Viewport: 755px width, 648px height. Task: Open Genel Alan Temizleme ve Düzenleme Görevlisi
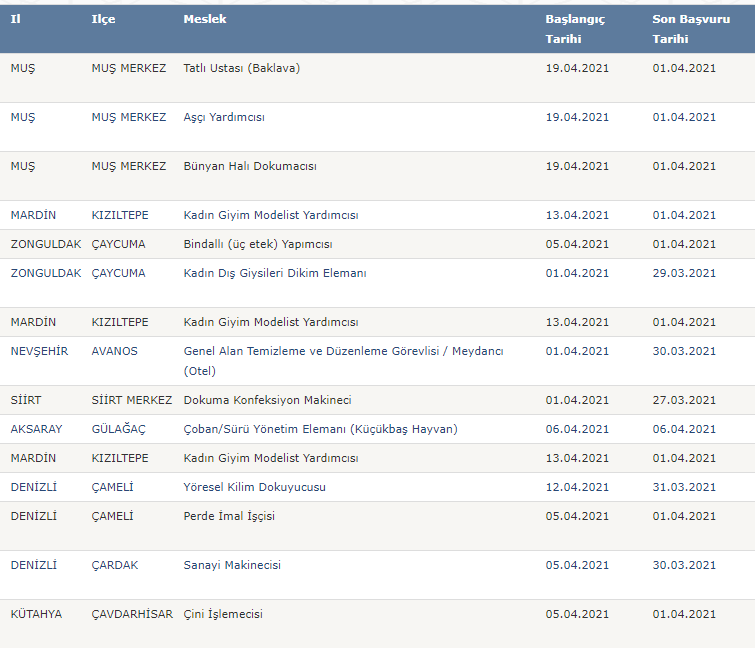pyautogui.click(x=343, y=361)
